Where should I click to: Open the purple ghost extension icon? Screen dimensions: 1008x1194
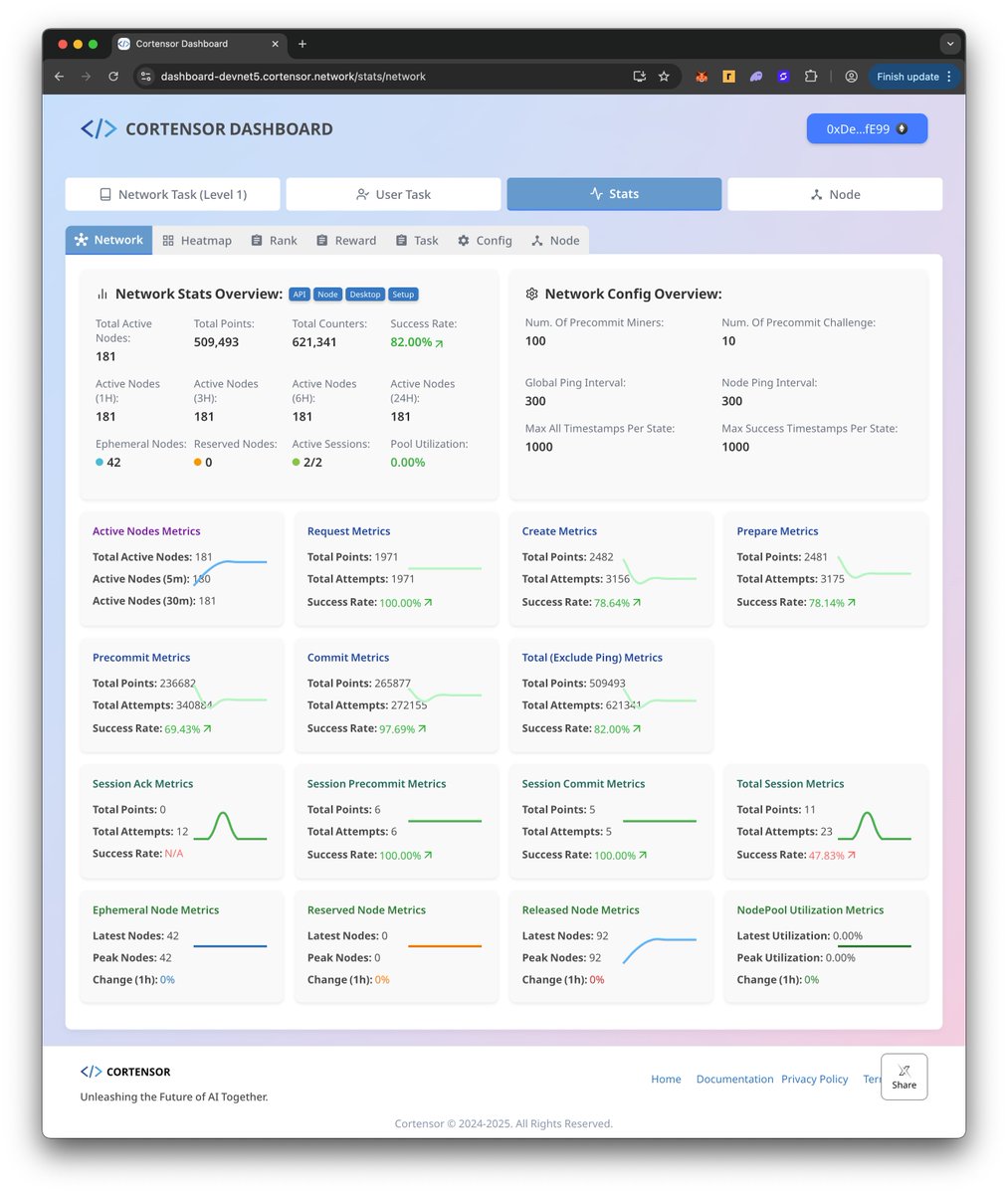[756, 77]
